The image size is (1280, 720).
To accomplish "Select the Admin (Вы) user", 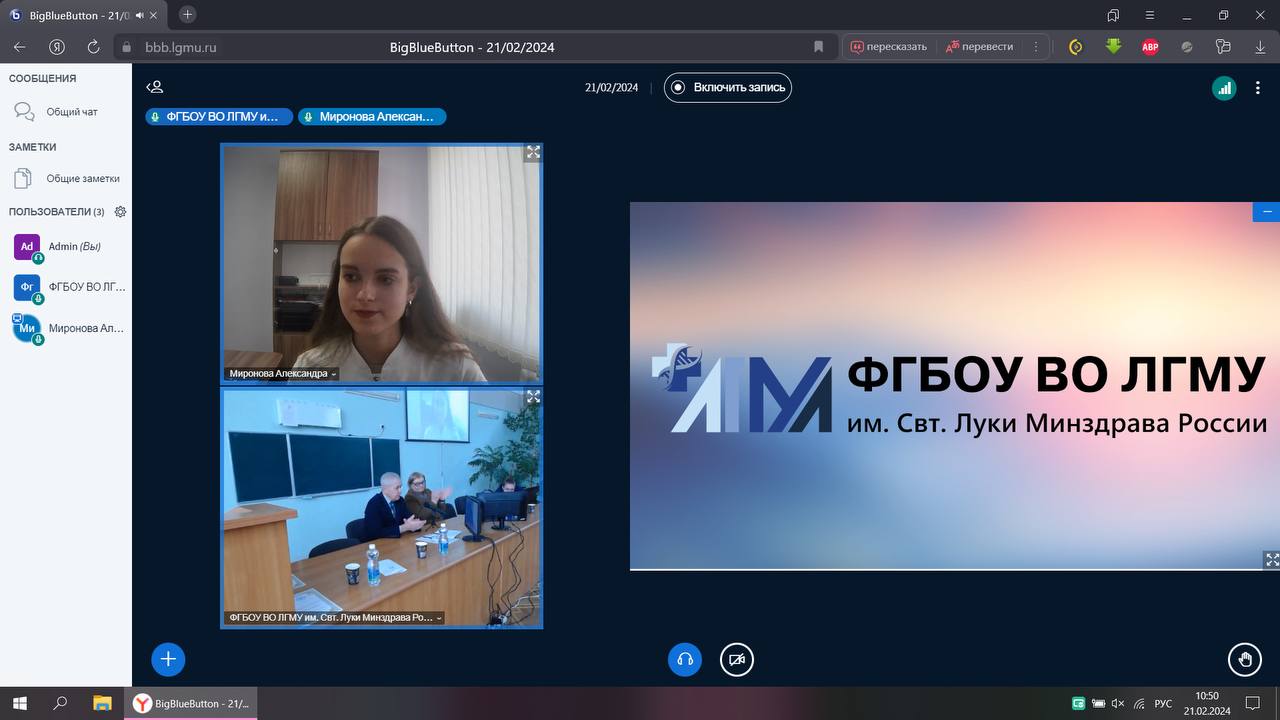I will 66,247.
